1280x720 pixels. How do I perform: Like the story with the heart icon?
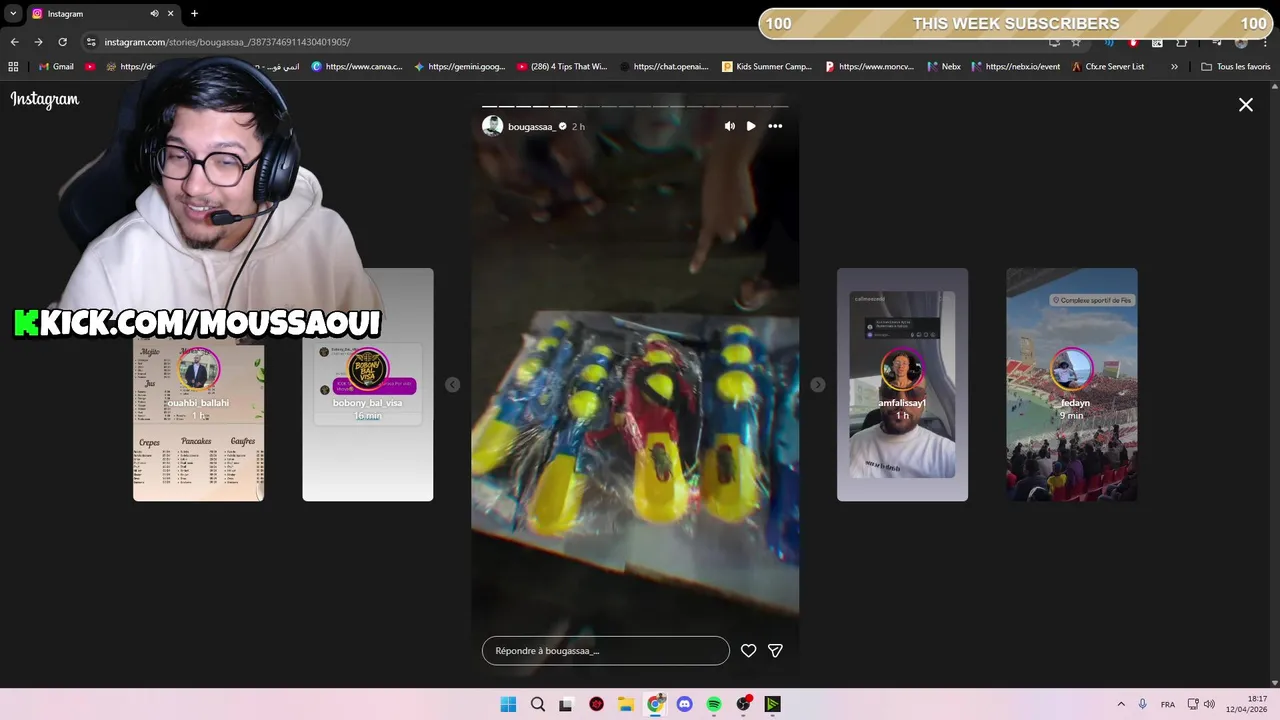(x=748, y=651)
